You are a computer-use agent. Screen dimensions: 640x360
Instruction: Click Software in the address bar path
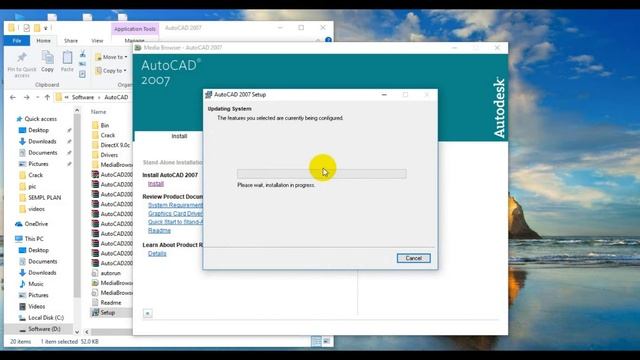(83, 98)
